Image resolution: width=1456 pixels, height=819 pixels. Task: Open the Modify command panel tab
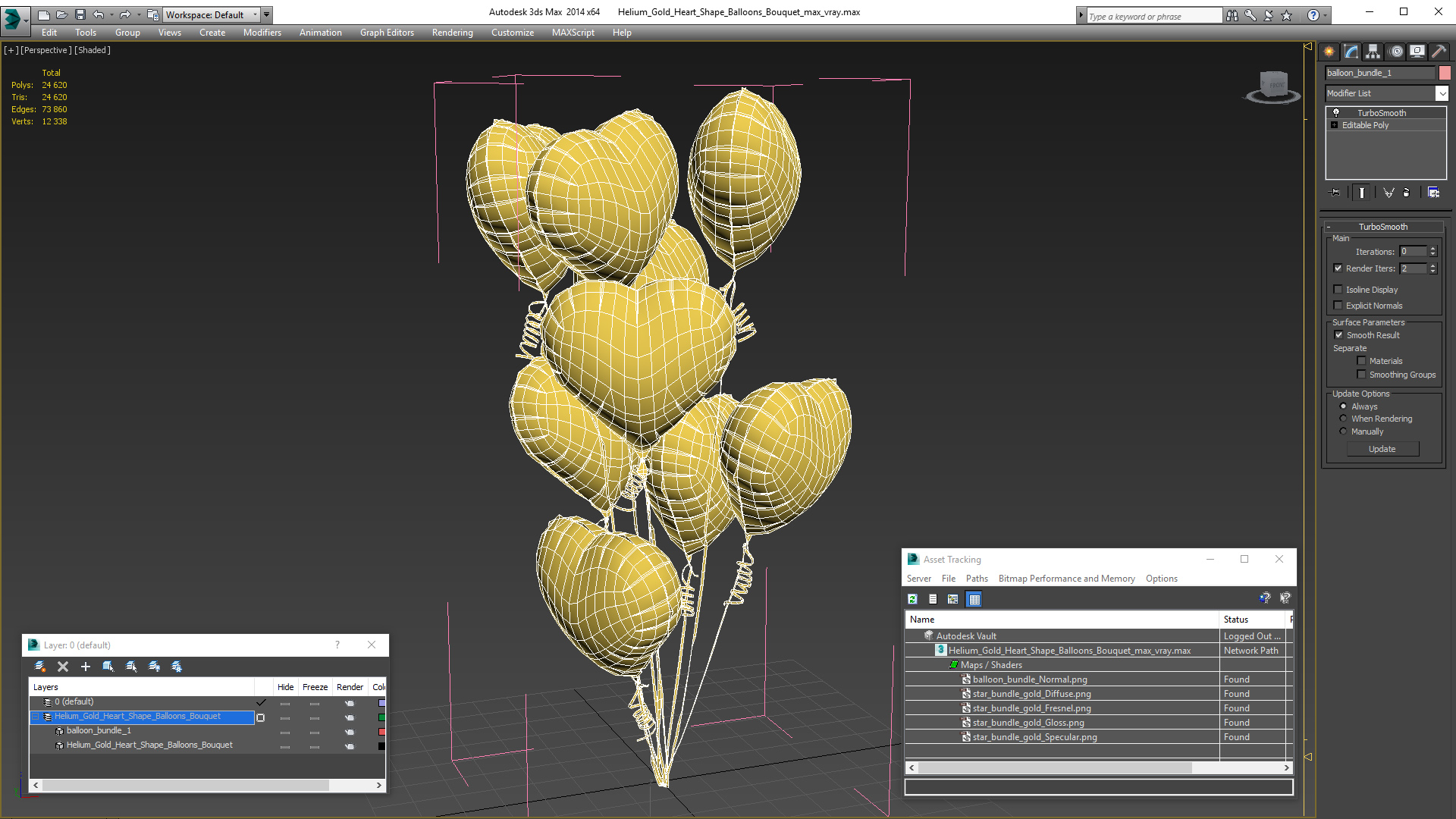pos(1351,52)
